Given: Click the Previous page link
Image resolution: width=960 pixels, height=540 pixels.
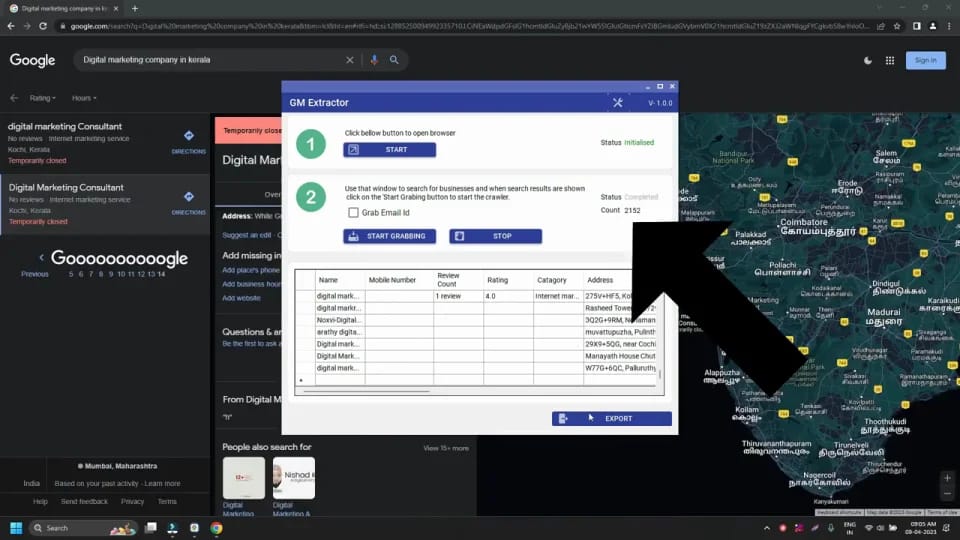Looking at the screenshot, I should (x=35, y=274).
